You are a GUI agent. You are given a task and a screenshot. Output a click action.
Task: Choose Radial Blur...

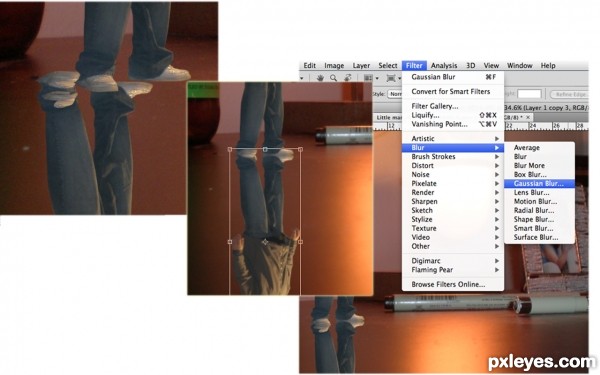(540, 210)
